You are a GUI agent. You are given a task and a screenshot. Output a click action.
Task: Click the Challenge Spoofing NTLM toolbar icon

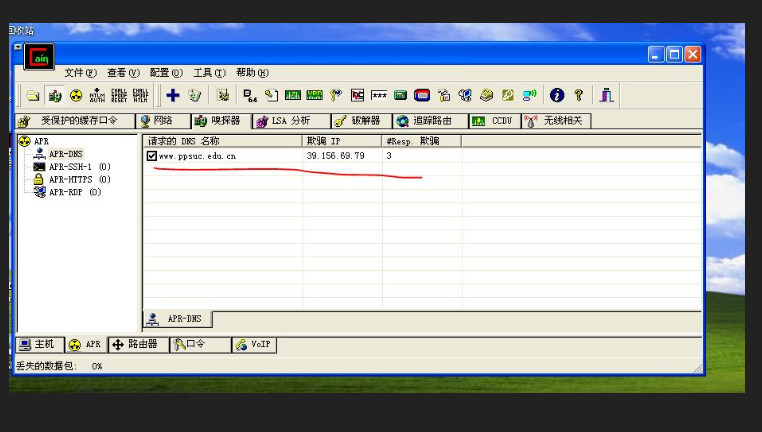140,95
